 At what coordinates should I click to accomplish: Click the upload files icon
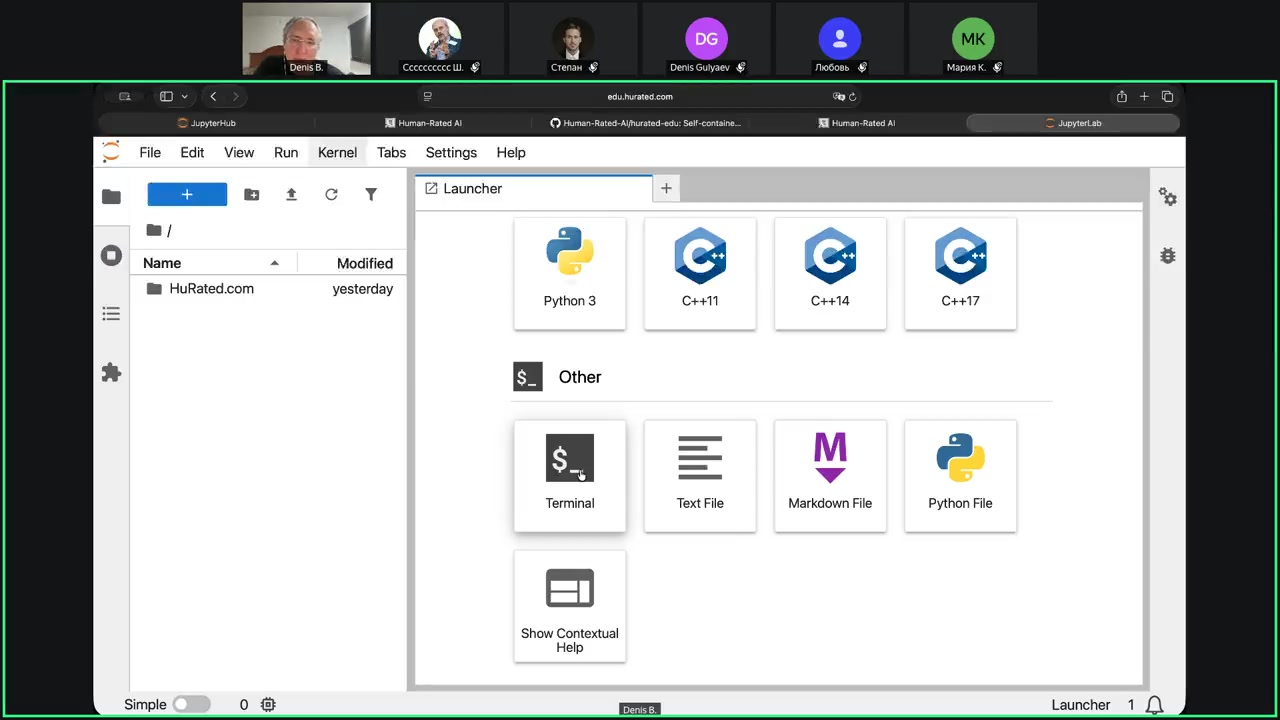(x=291, y=195)
